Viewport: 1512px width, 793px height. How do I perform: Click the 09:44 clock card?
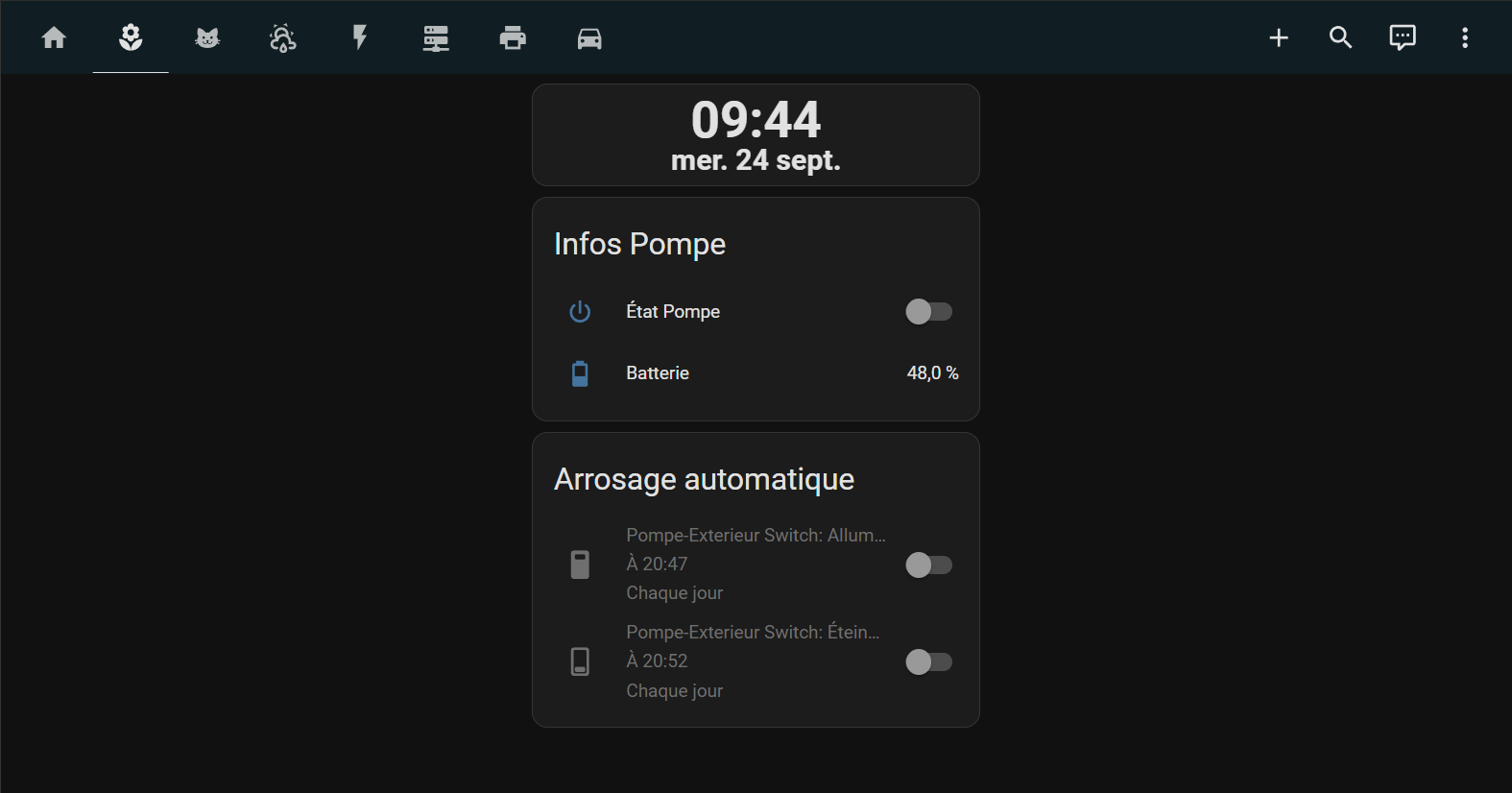[756, 135]
